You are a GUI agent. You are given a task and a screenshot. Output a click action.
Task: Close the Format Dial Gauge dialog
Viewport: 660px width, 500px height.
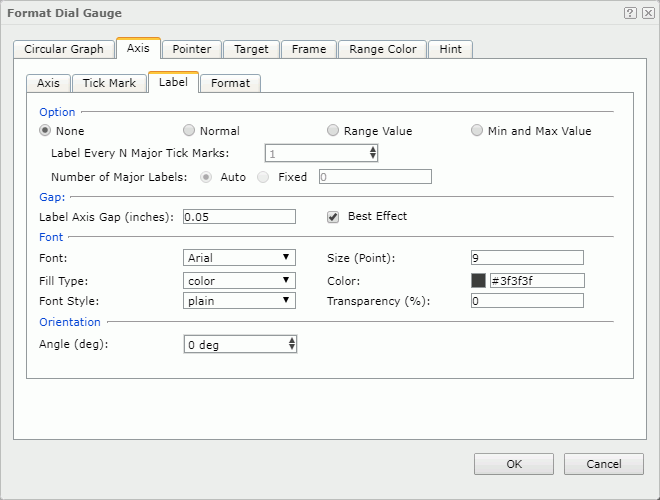coord(648,13)
